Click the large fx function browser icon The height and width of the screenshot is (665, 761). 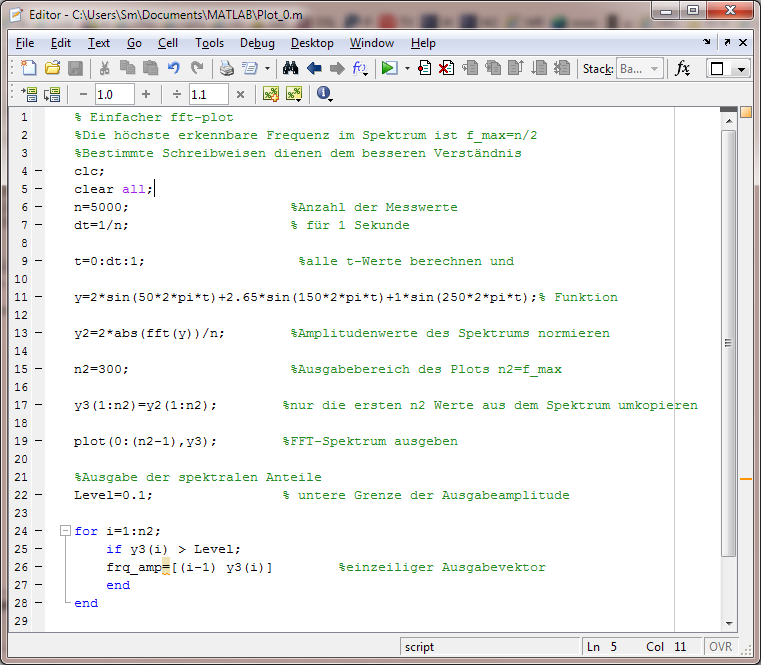[682, 68]
